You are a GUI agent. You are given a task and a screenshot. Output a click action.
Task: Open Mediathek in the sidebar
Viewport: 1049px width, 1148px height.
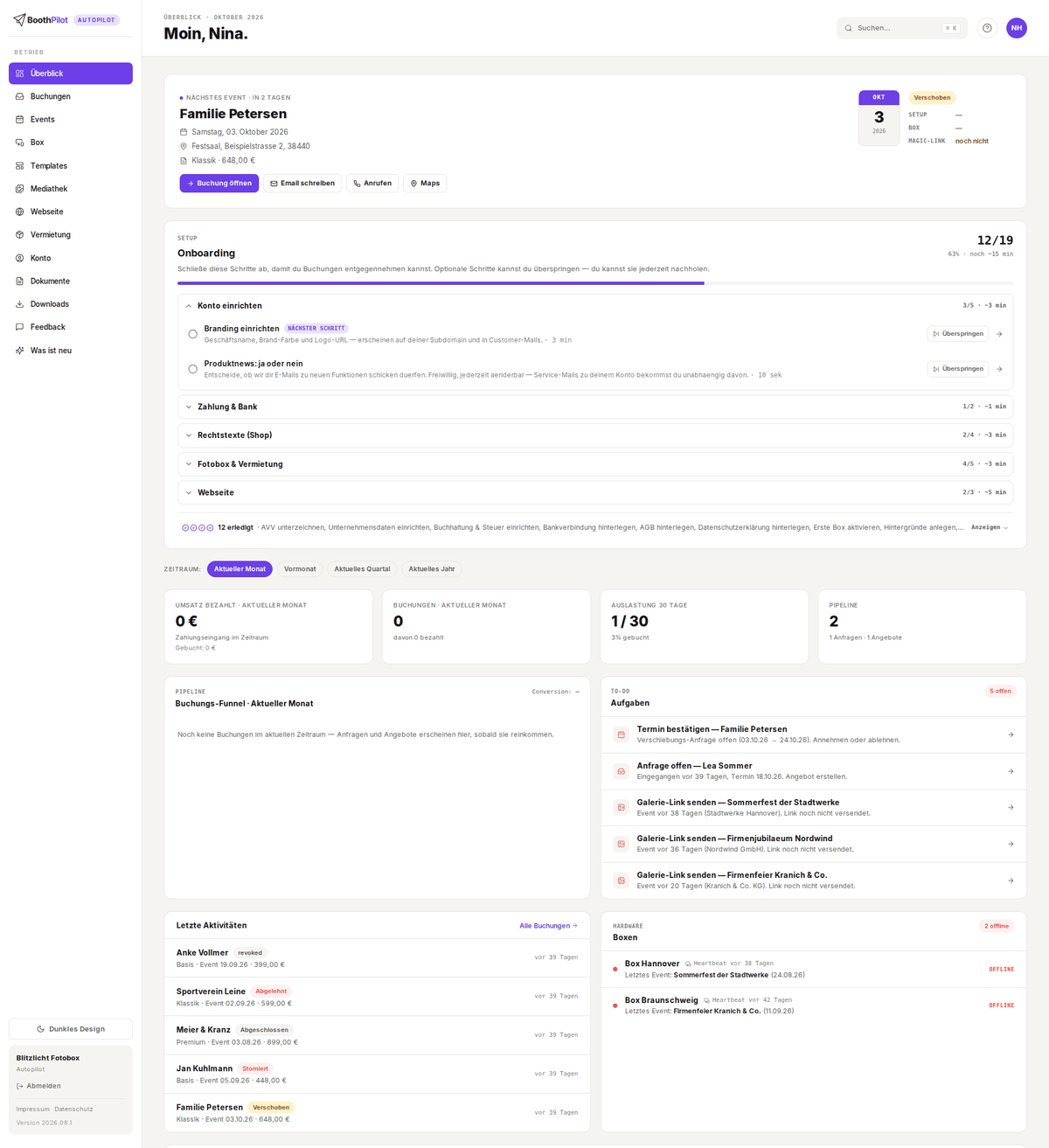[71, 189]
